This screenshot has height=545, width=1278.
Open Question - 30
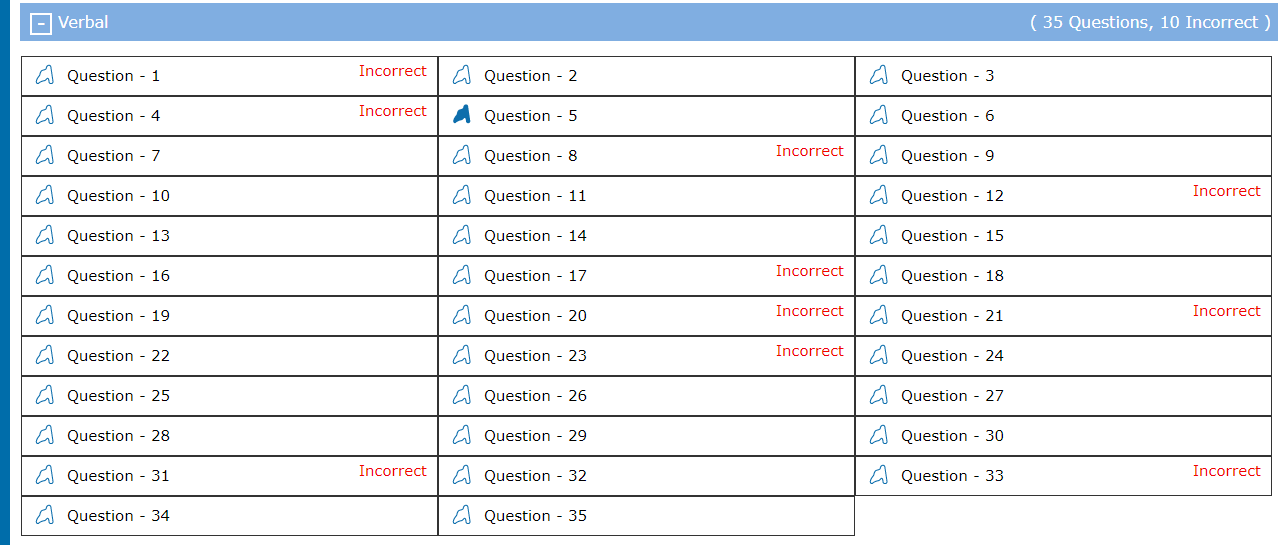[952, 436]
